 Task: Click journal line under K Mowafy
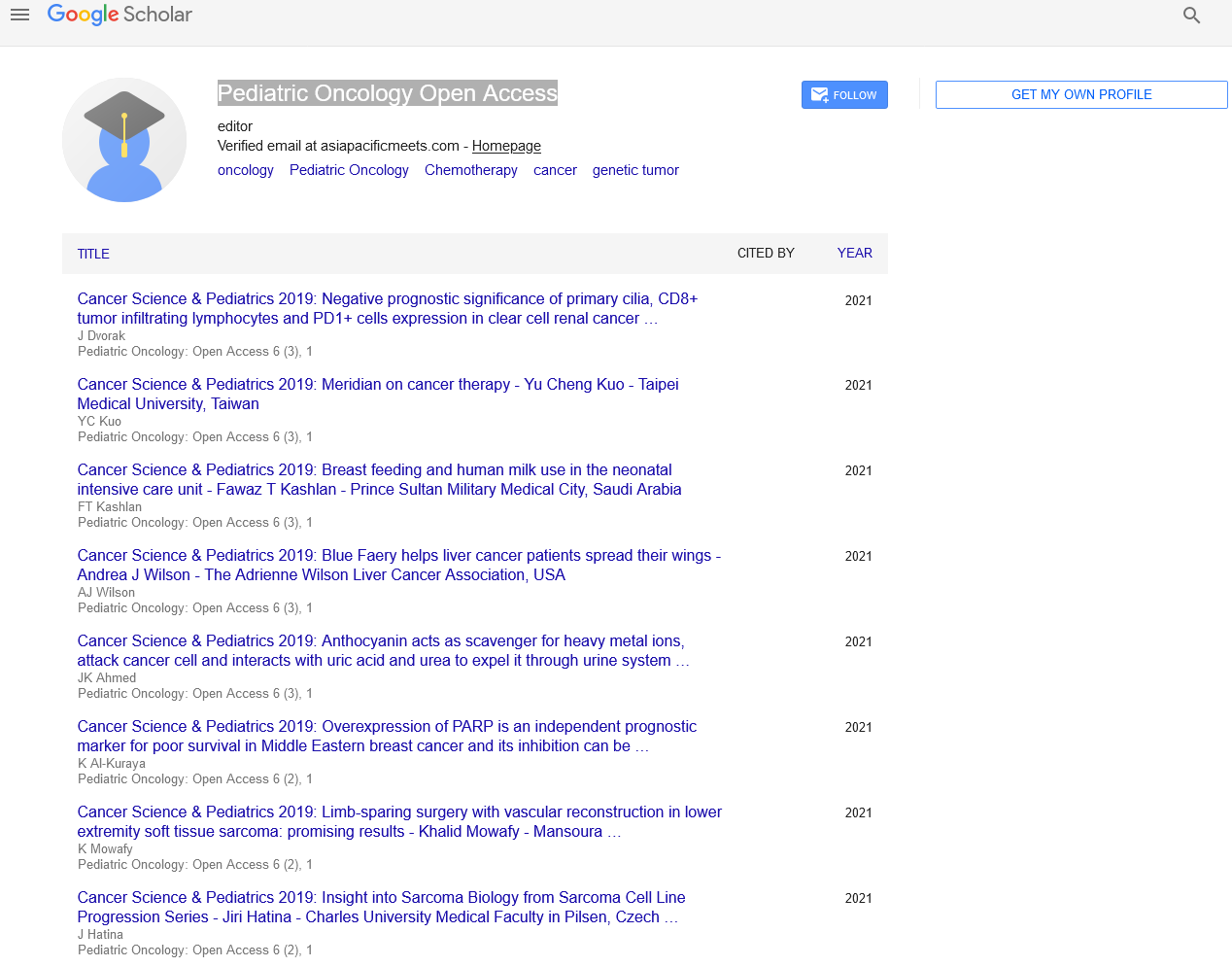coord(195,865)
